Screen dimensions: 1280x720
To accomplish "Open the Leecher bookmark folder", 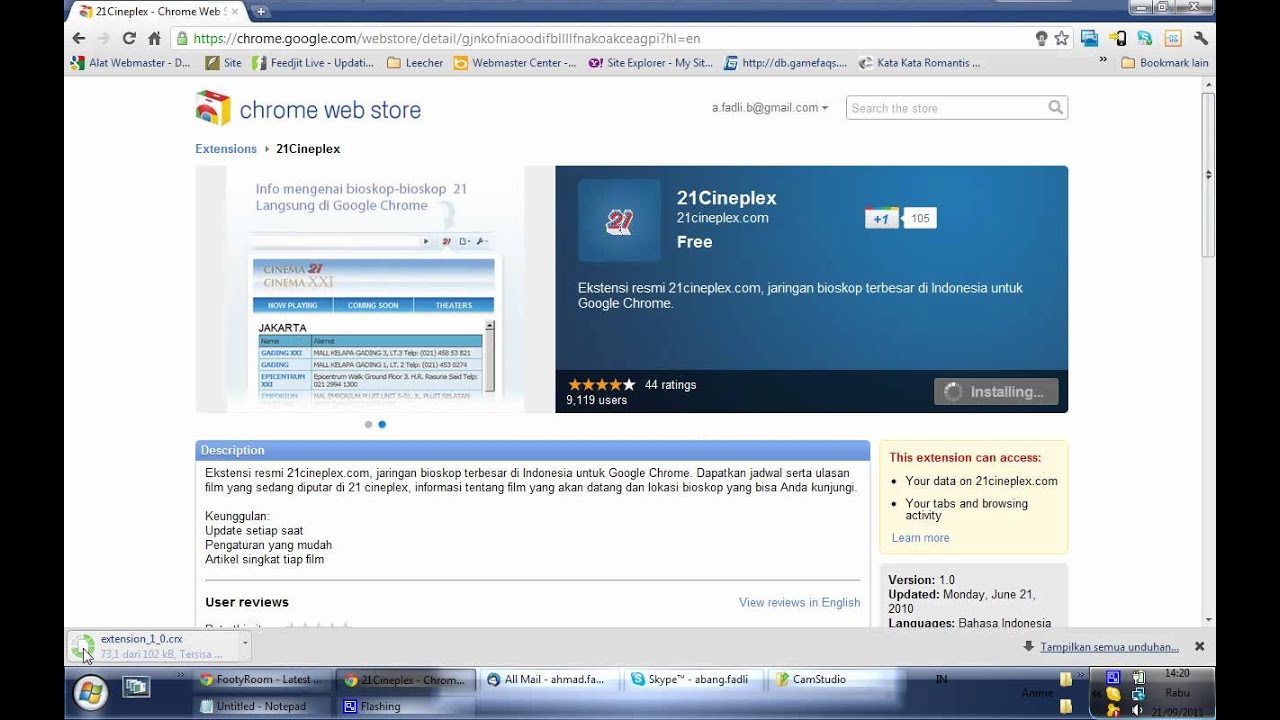I will pyautogui.click(x=415, y=62).
